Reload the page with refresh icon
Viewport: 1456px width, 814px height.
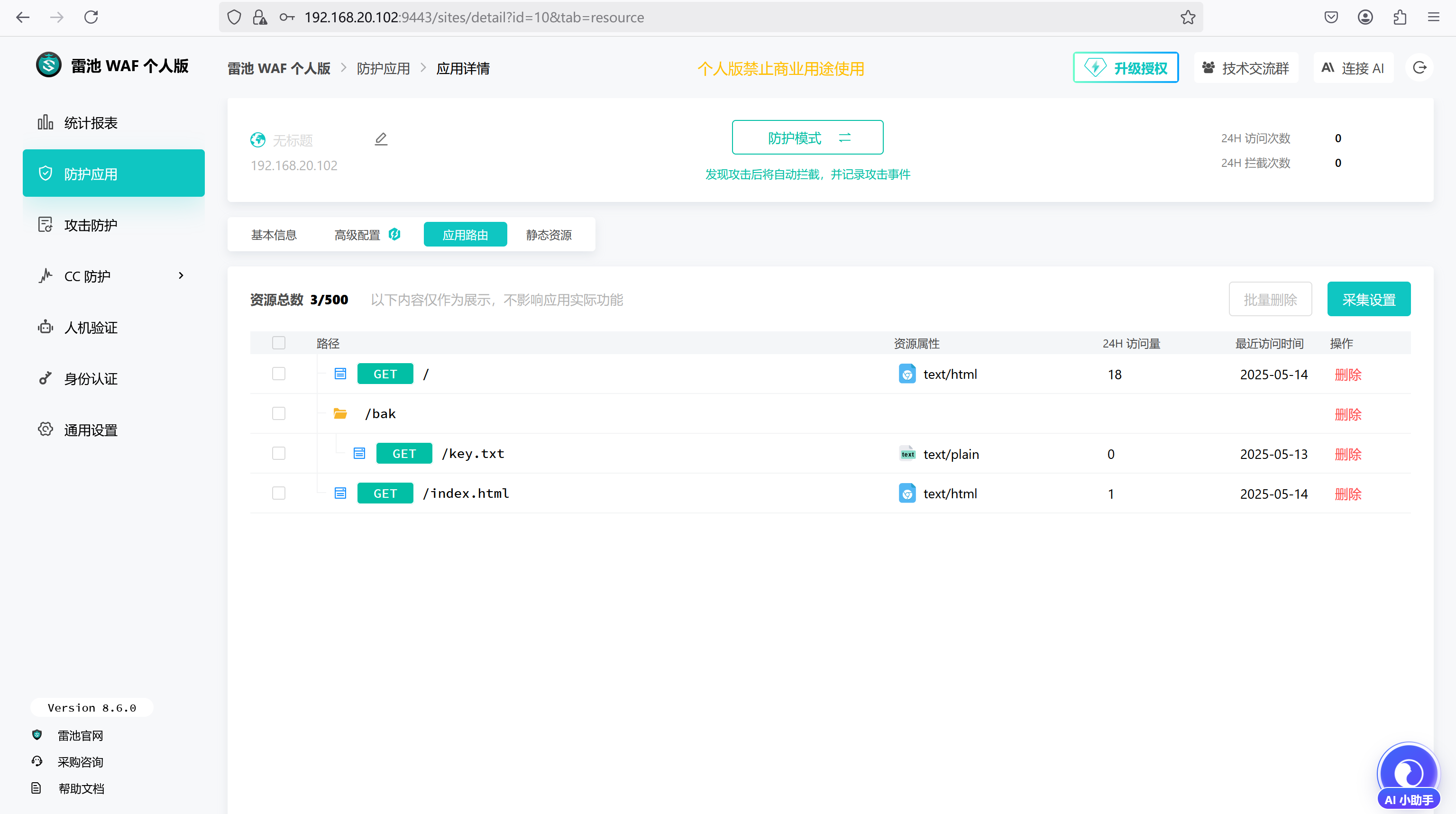point(91,17)
